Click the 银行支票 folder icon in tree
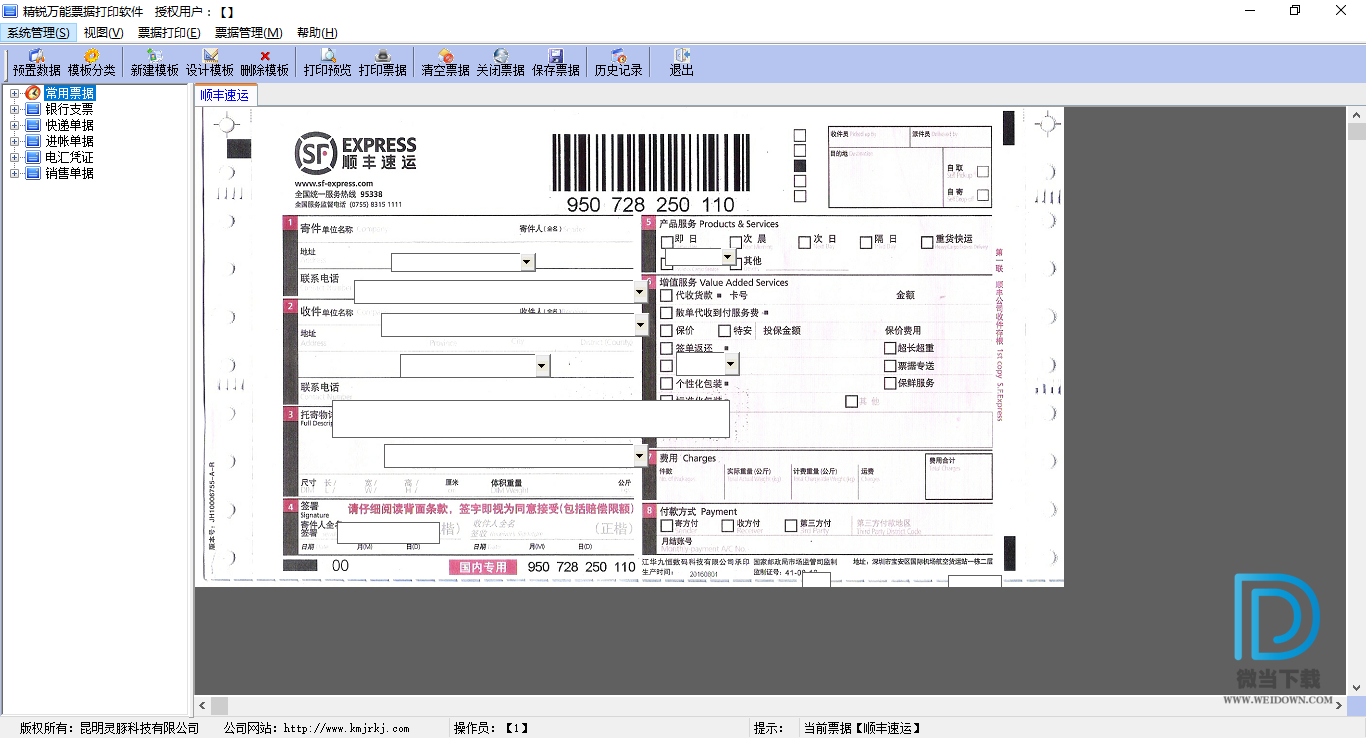Viewport: 1366px width, 738px height. click(33, 109)
